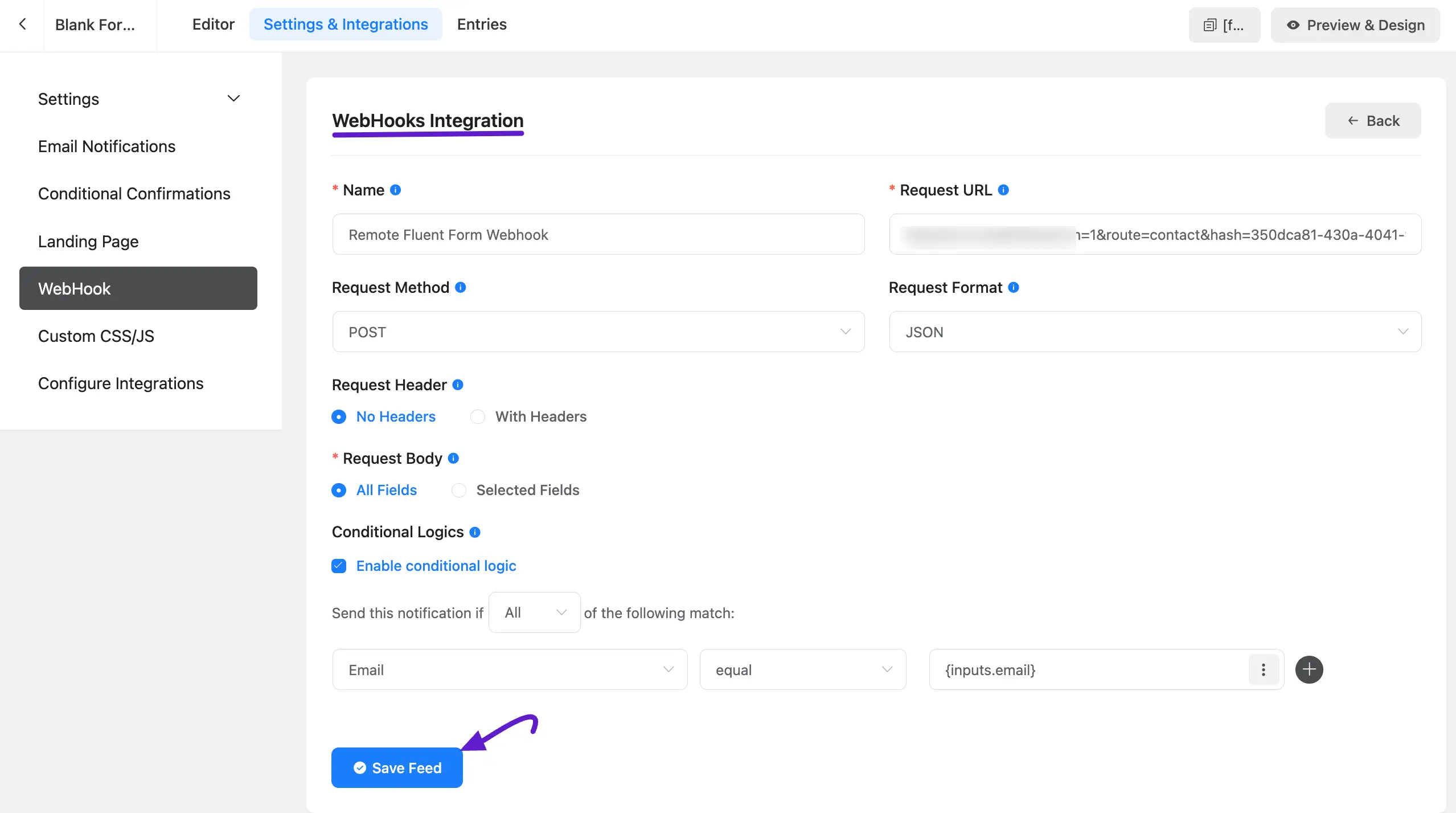This screenshot has width=1456, height=813.
Task: Open the Entries tab
Action: coord(482,24)
